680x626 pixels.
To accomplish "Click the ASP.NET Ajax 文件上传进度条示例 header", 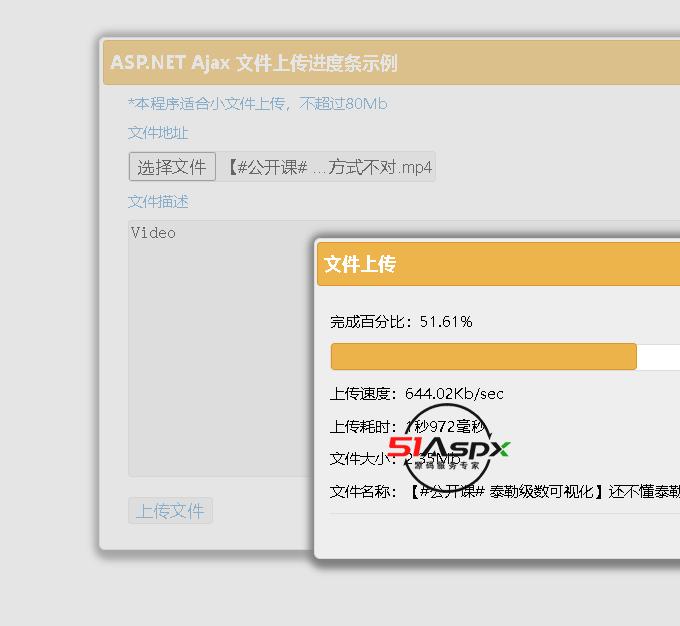I will pos(392,63).
